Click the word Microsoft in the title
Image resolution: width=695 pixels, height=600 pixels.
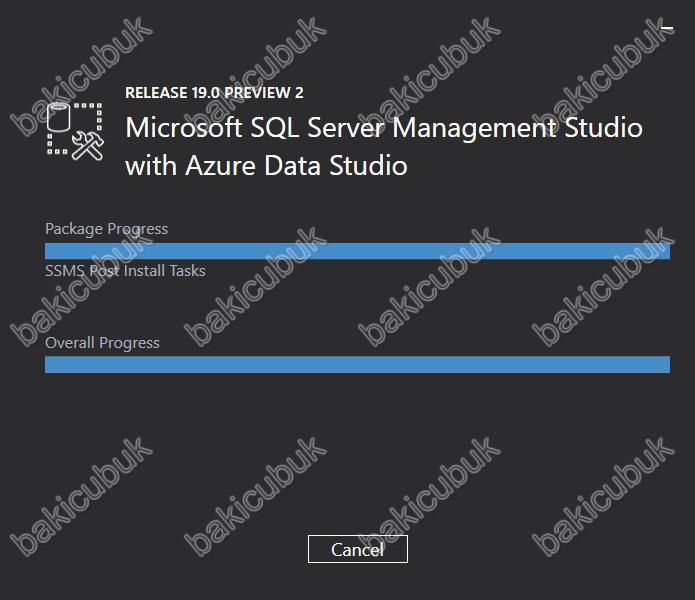coord(184,128)
